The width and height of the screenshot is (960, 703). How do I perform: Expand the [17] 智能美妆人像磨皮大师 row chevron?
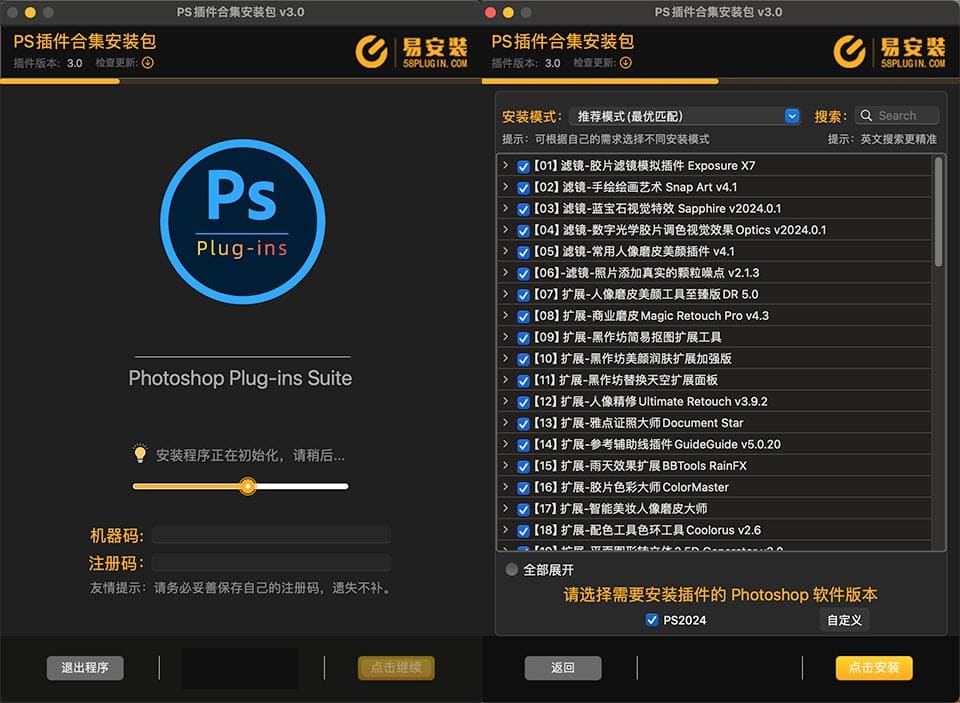click(505, 508)
